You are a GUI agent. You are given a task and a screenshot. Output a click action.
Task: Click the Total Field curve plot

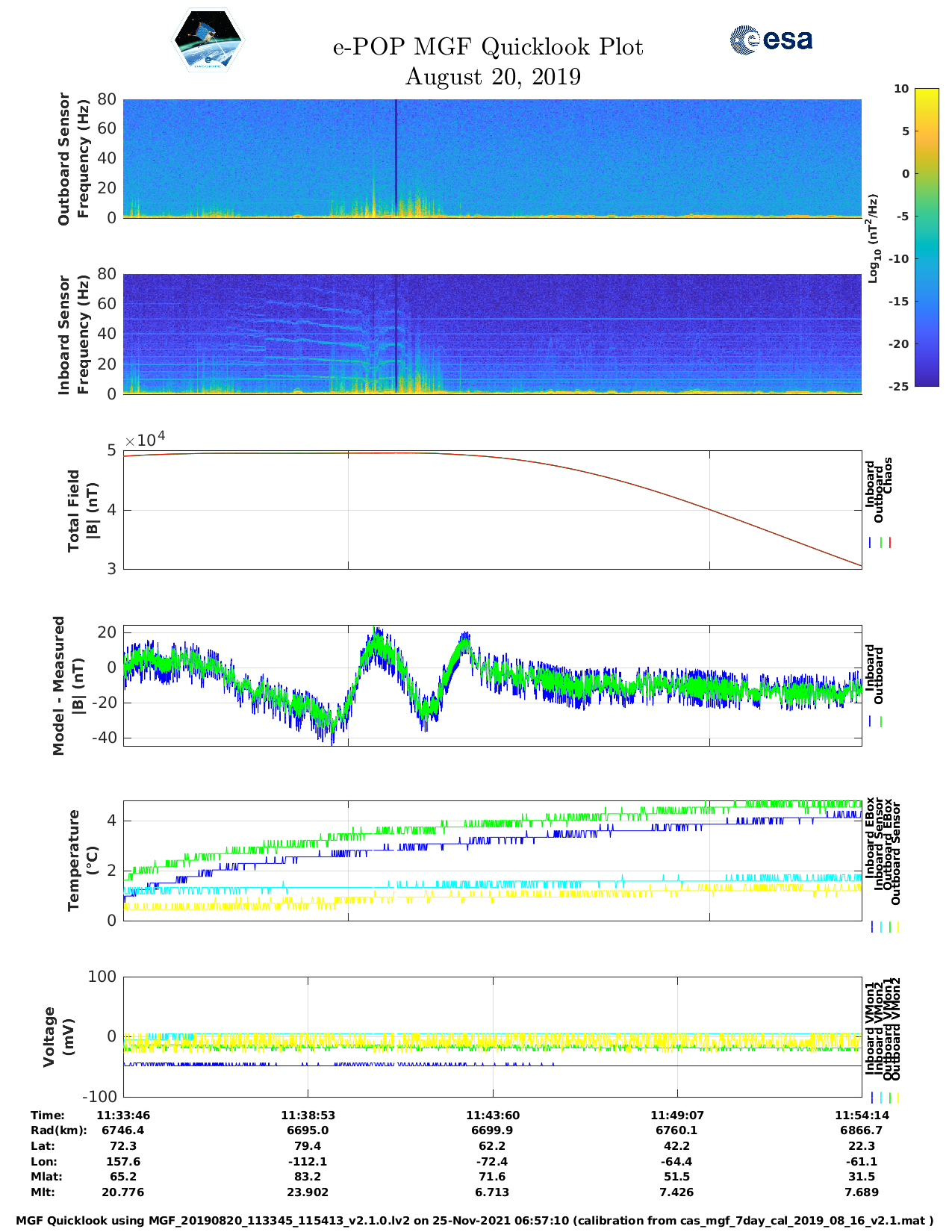click(x=492, y=510)
